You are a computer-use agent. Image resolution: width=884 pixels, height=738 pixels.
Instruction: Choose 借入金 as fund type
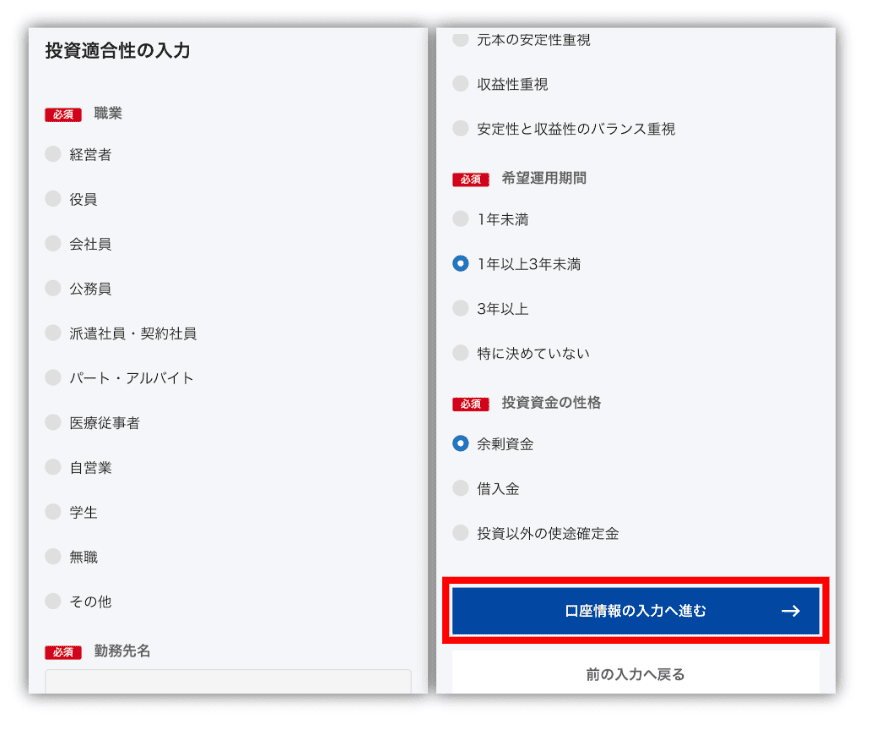(460, 489)
